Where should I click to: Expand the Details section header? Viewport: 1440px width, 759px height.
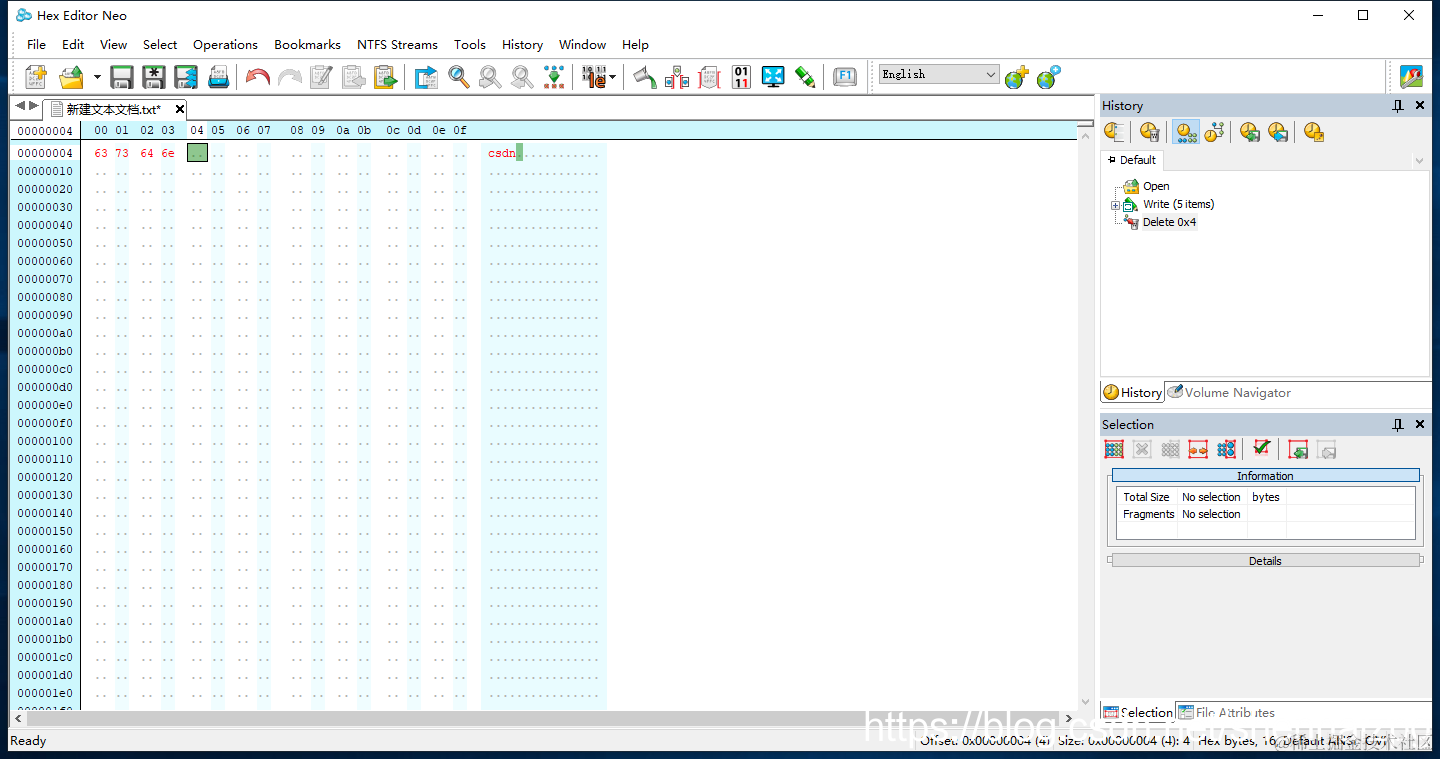1265,560
